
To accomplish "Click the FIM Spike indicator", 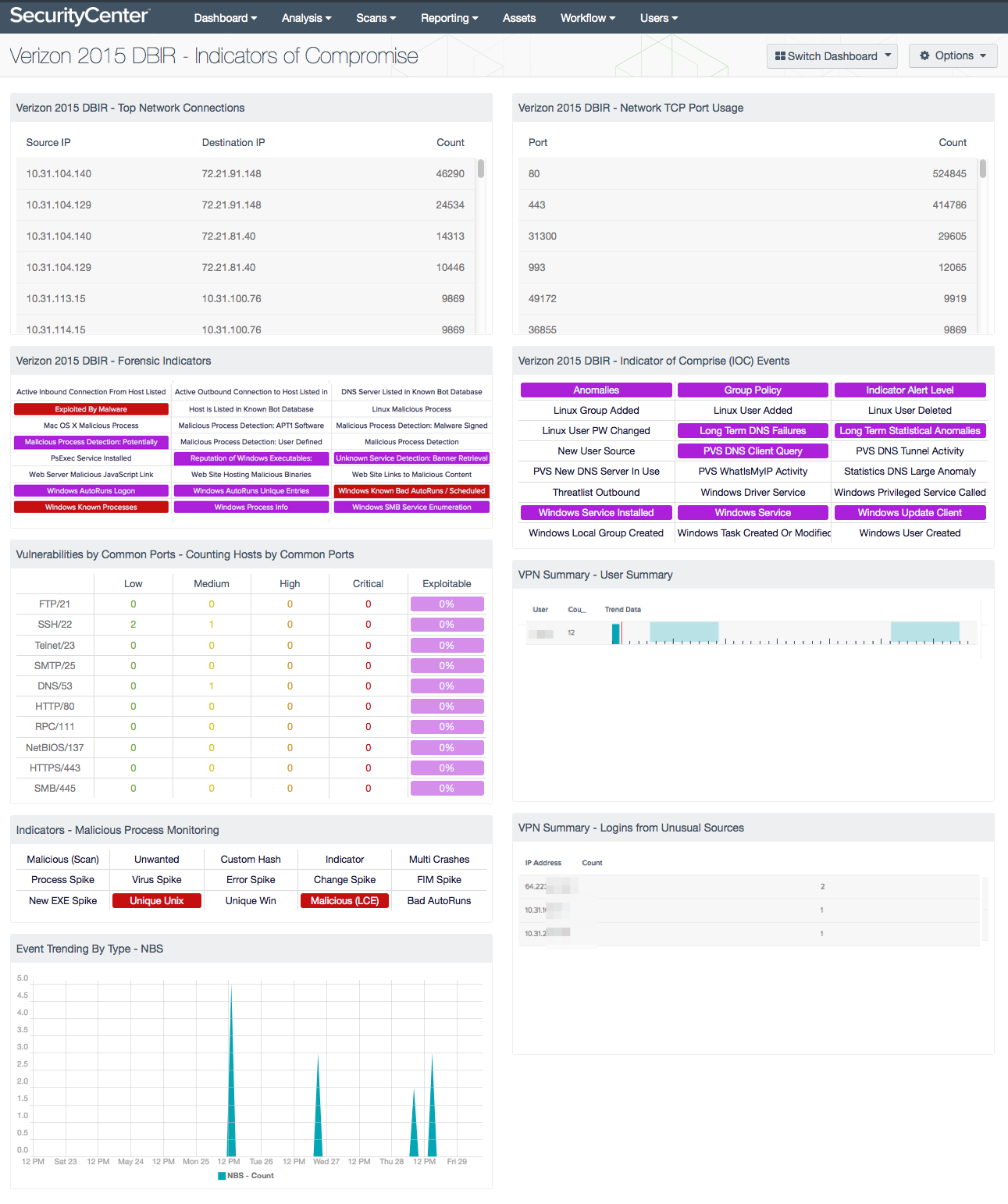I will click(x=439, y=880).
